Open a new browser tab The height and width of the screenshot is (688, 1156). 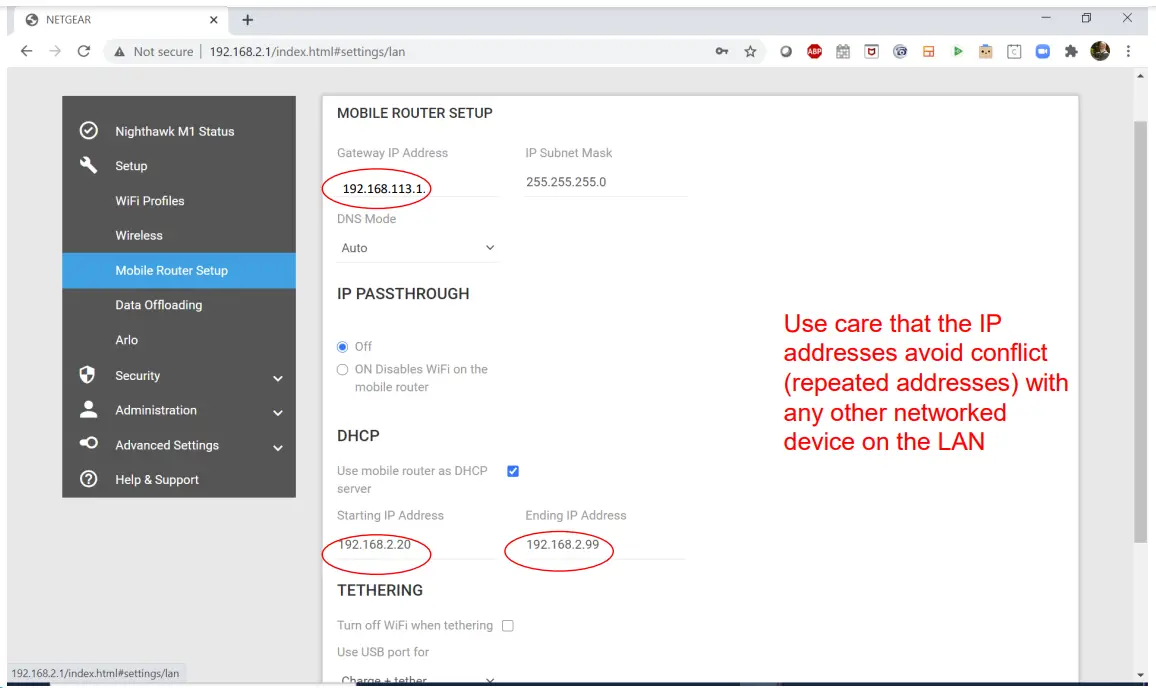tap(248, 20)
